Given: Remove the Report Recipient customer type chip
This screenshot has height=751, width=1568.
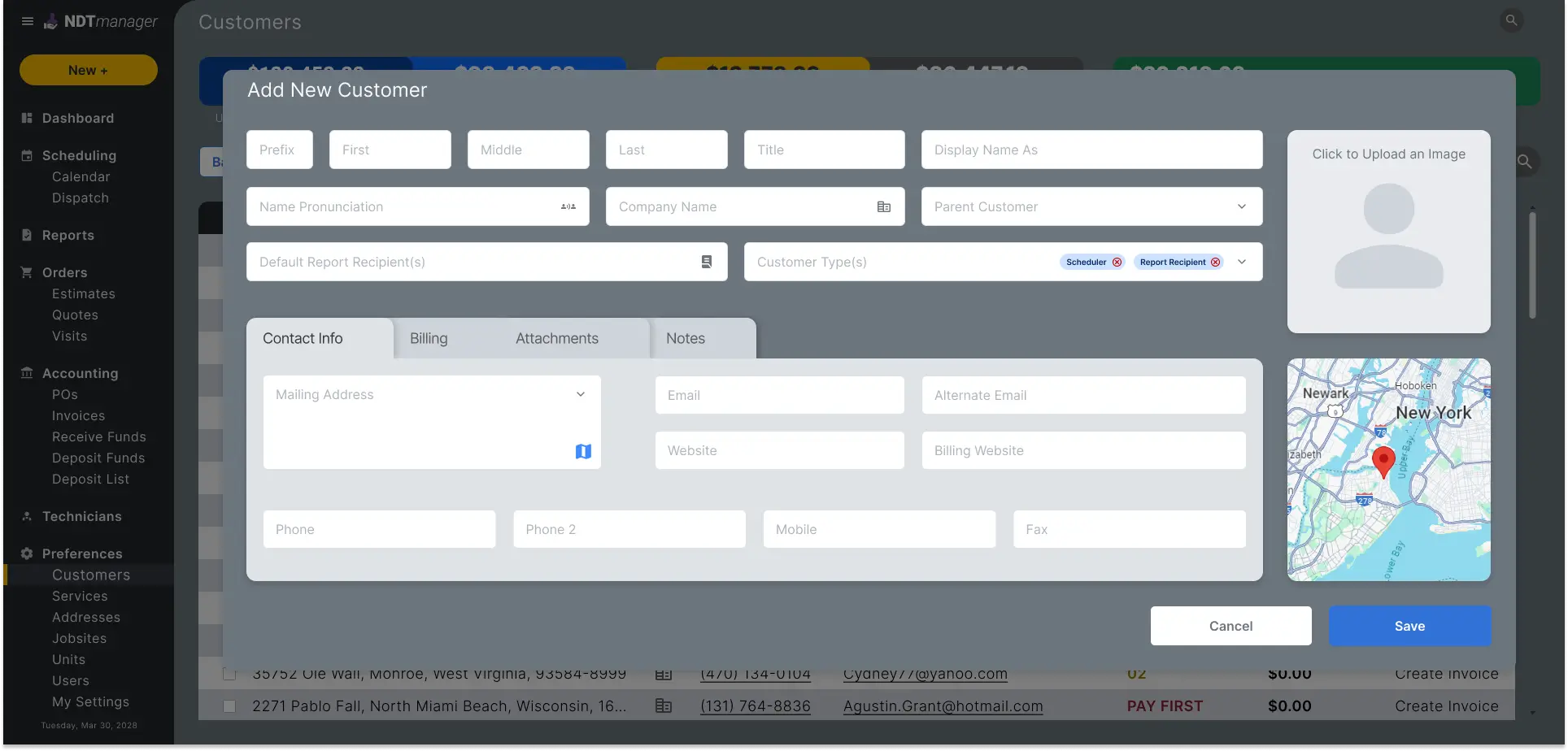Looking at the screenshot, I should [x=1215, y=262].
